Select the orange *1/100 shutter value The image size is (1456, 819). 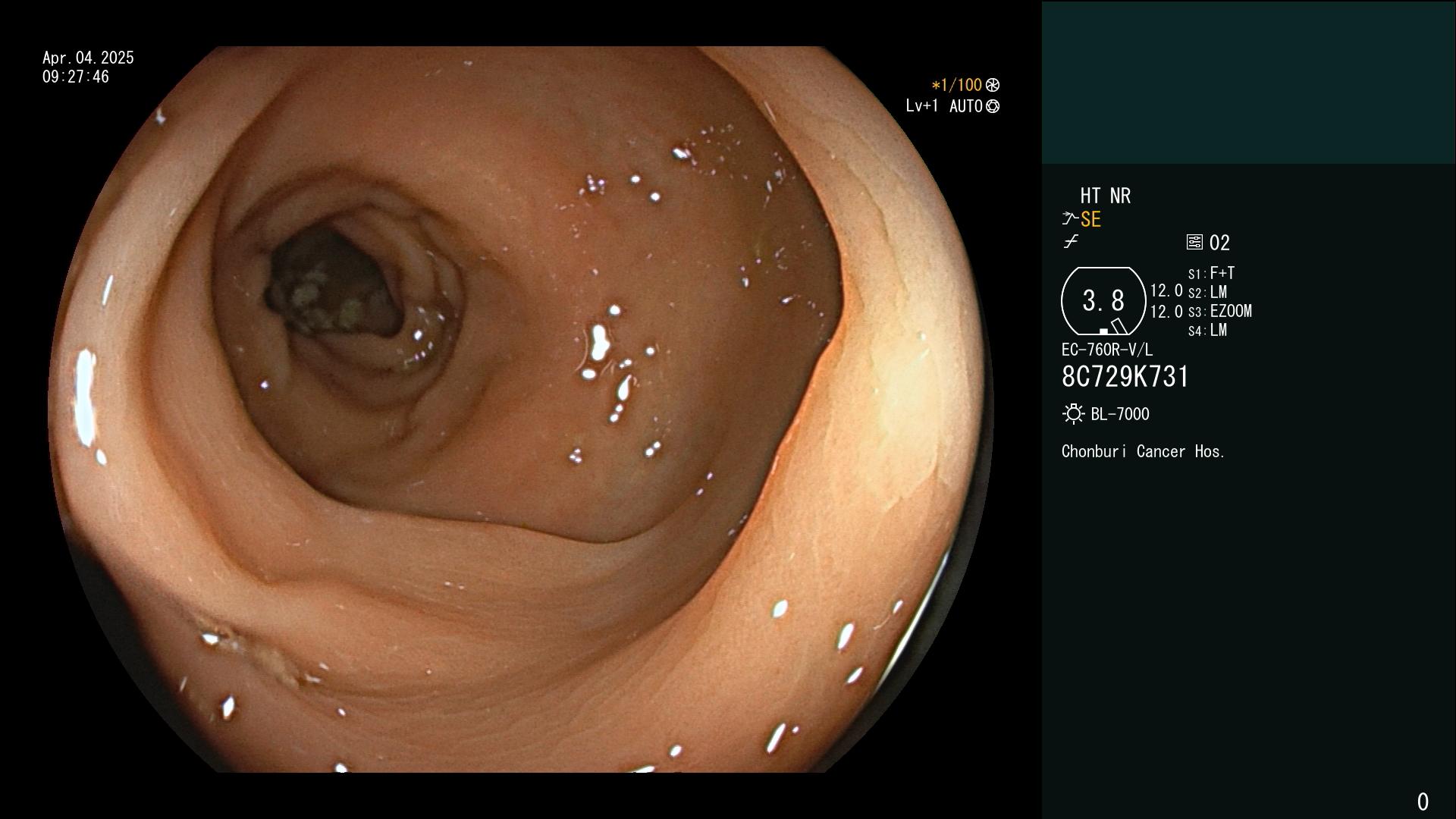coord(957,85)
